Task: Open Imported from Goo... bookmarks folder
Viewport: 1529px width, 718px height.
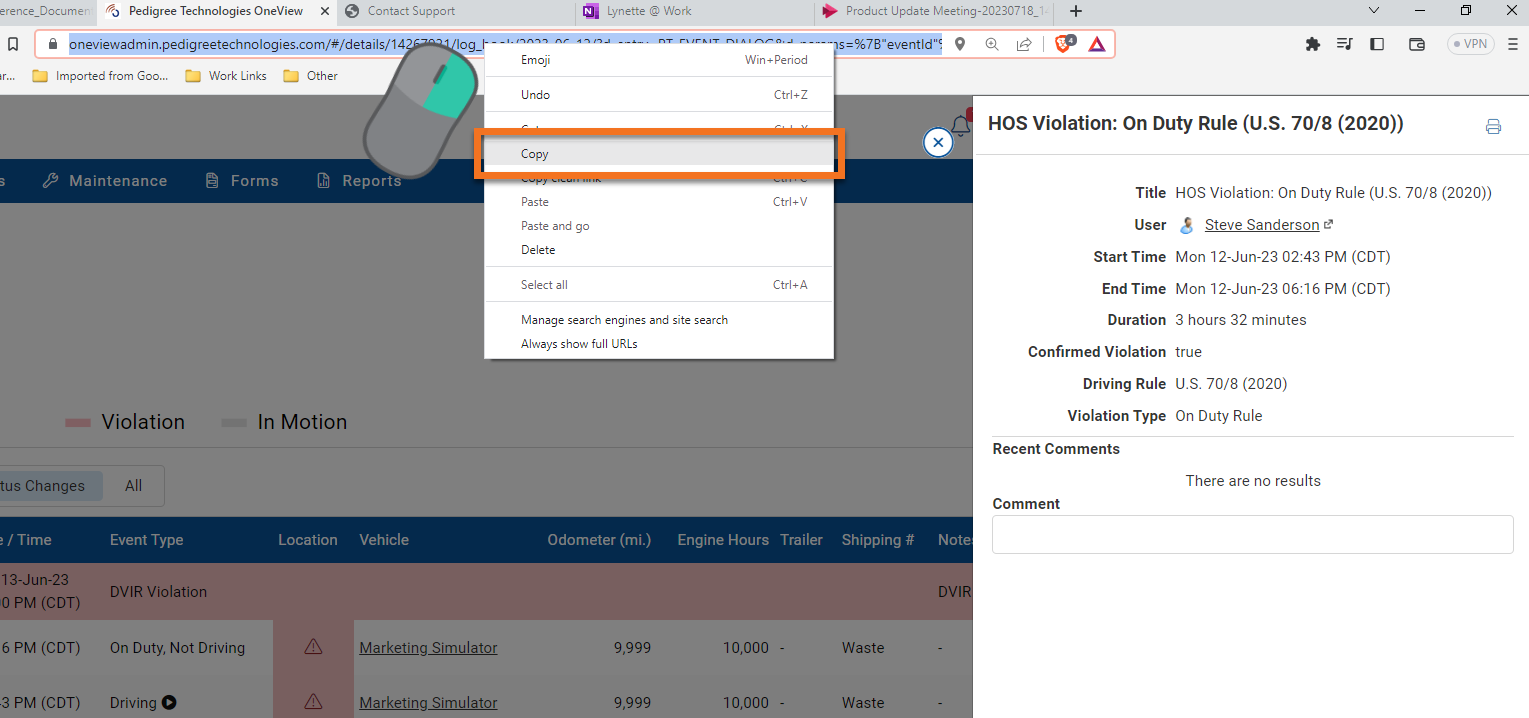Action: point(101,76)
